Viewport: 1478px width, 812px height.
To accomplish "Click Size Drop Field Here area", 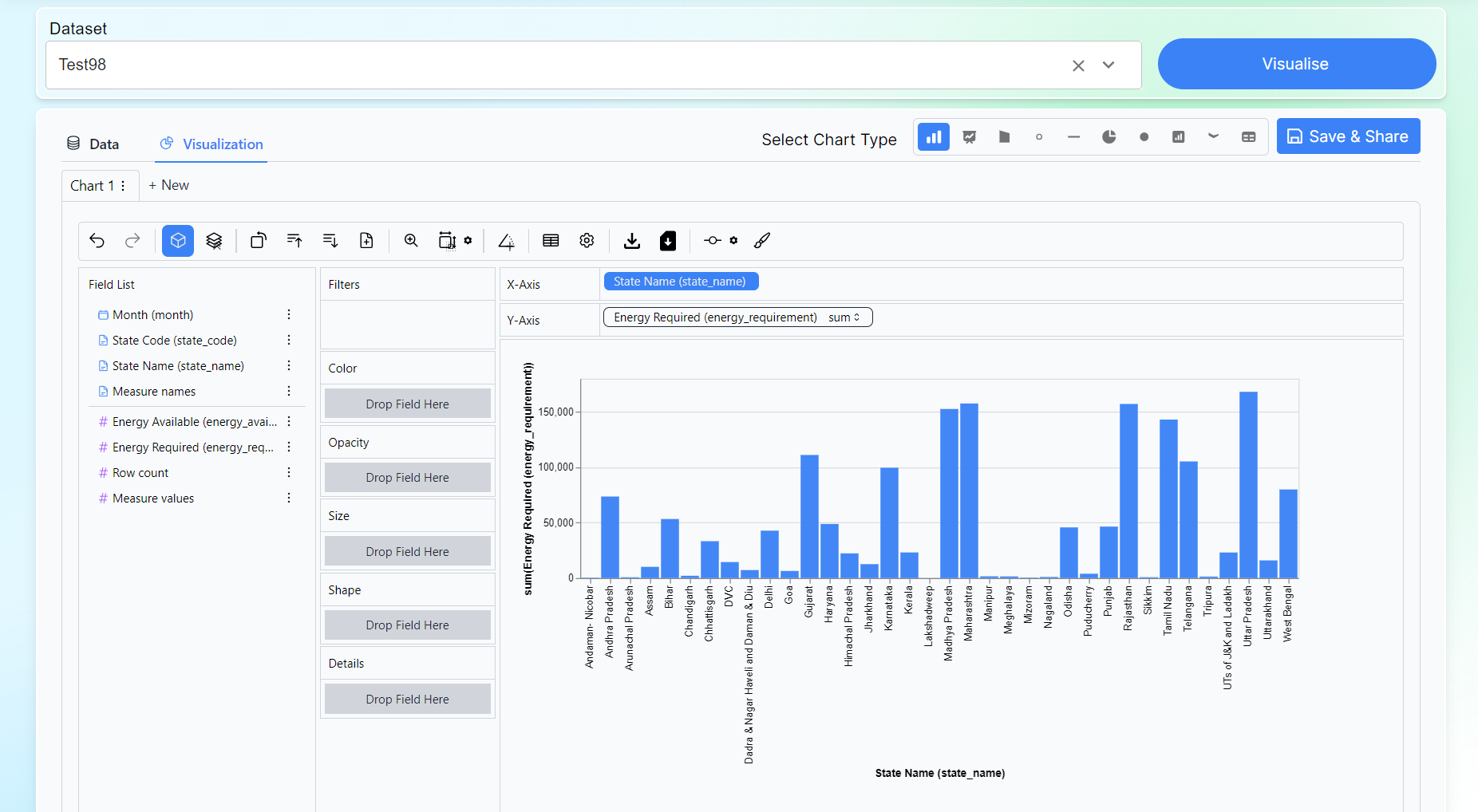I will [x=408, y=551].
